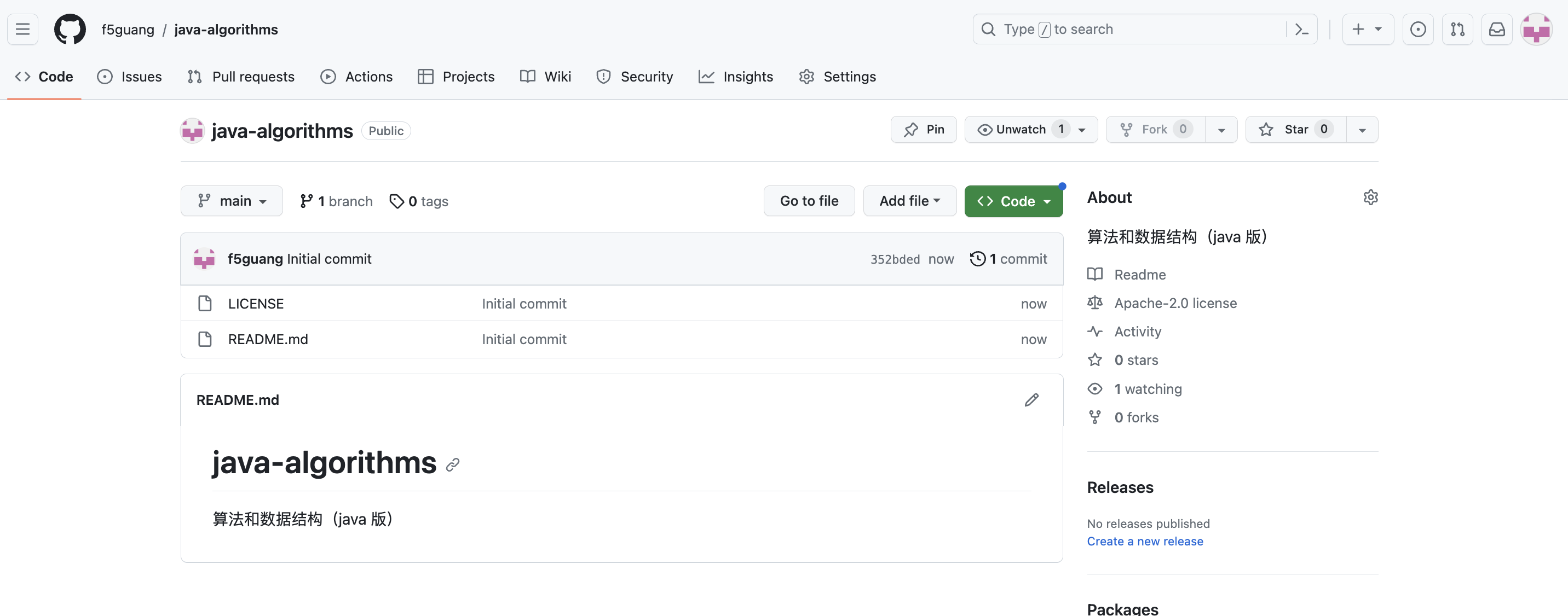This screenshot has width=1568, height=616.
Task: View the 1 branch link
Action: (x=336, y=201)
